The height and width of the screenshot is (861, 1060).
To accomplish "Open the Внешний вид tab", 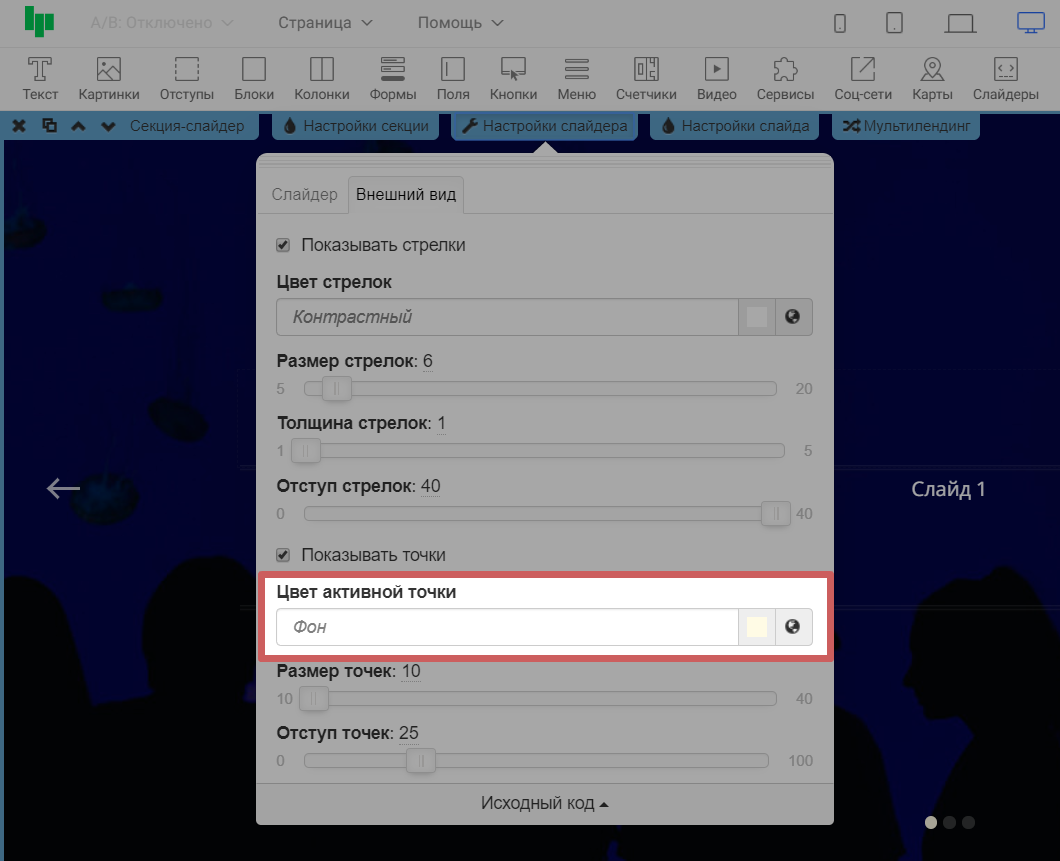I will pyautogui.click(x=406, y=195).
